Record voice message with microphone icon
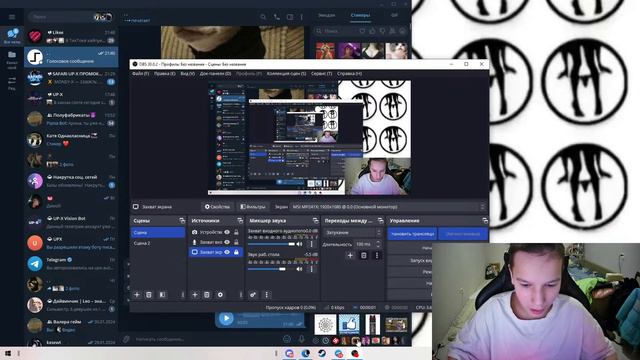The image size is (640, 360). click(302, 339)
